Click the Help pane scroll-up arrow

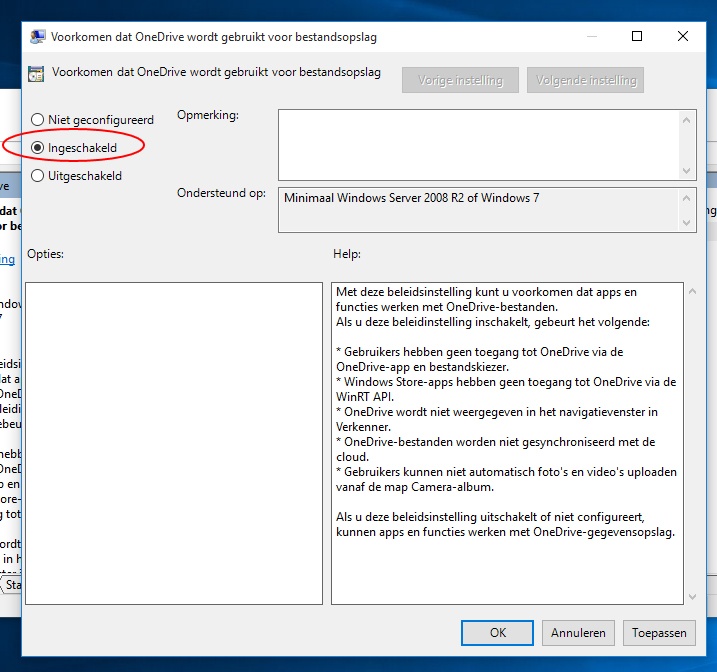[692, 291]
